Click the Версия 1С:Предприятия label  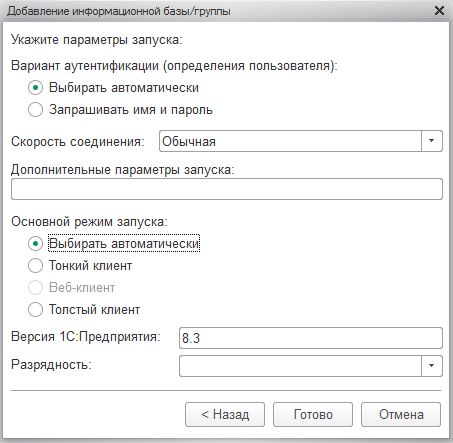[x=86, y=336]
